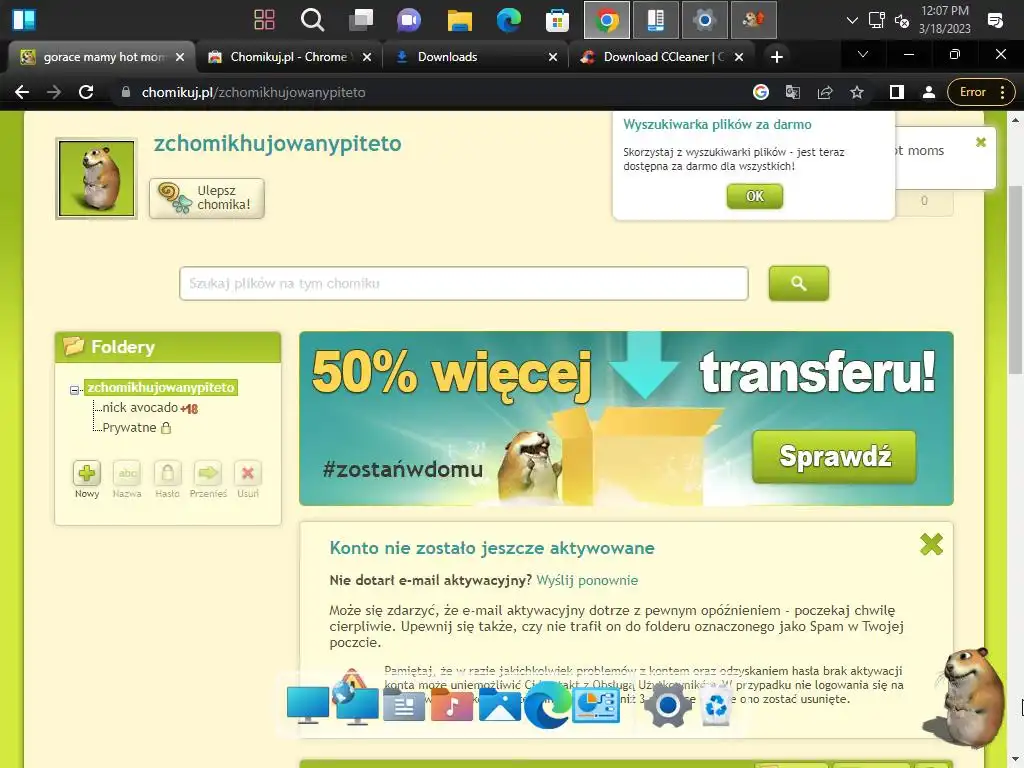This screenshot has height=768, width=1024.
Task: Open Microsoft Store from taskbar
Action: (x=557, y=20)
